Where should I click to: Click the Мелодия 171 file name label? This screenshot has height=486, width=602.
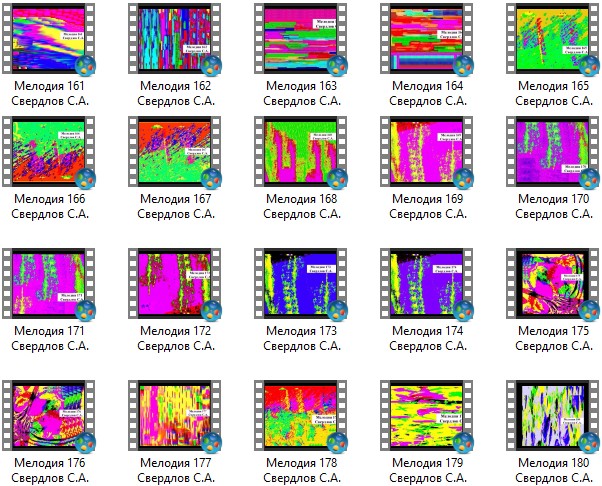[50, 338]
